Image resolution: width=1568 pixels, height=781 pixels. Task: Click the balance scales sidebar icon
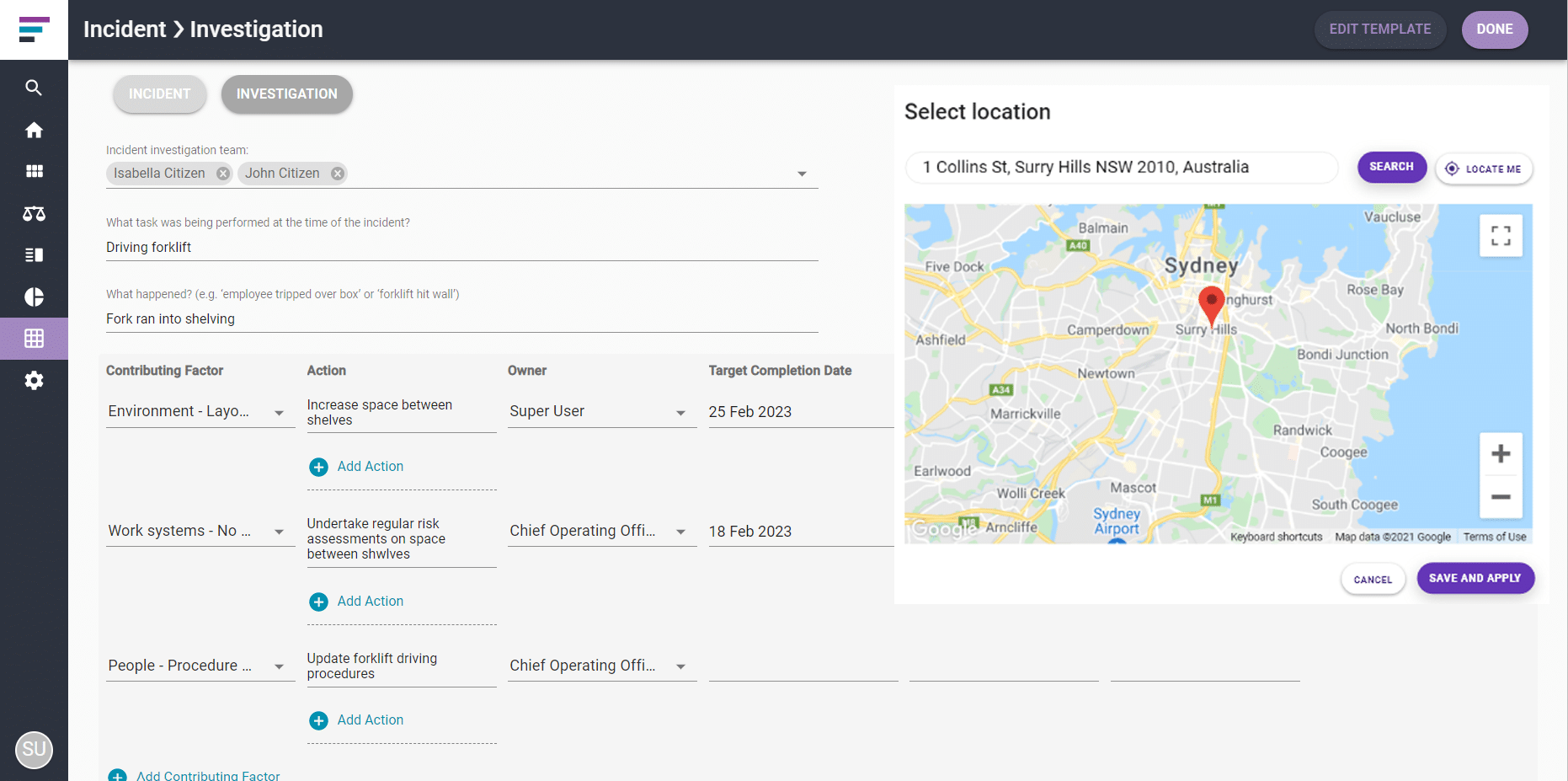pos(34,213)
